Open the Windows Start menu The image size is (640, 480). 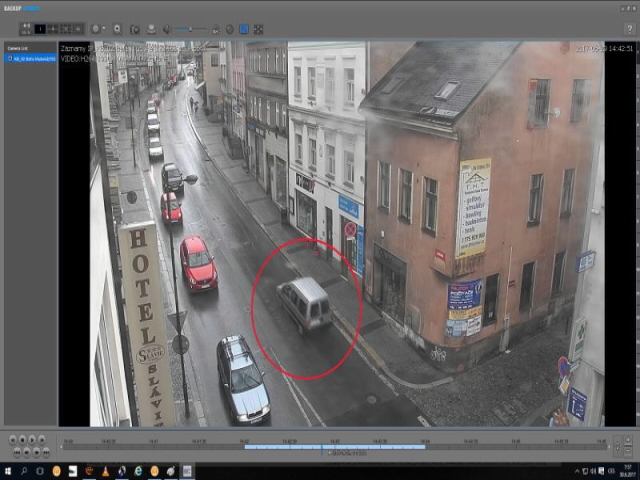click(8, 470)
